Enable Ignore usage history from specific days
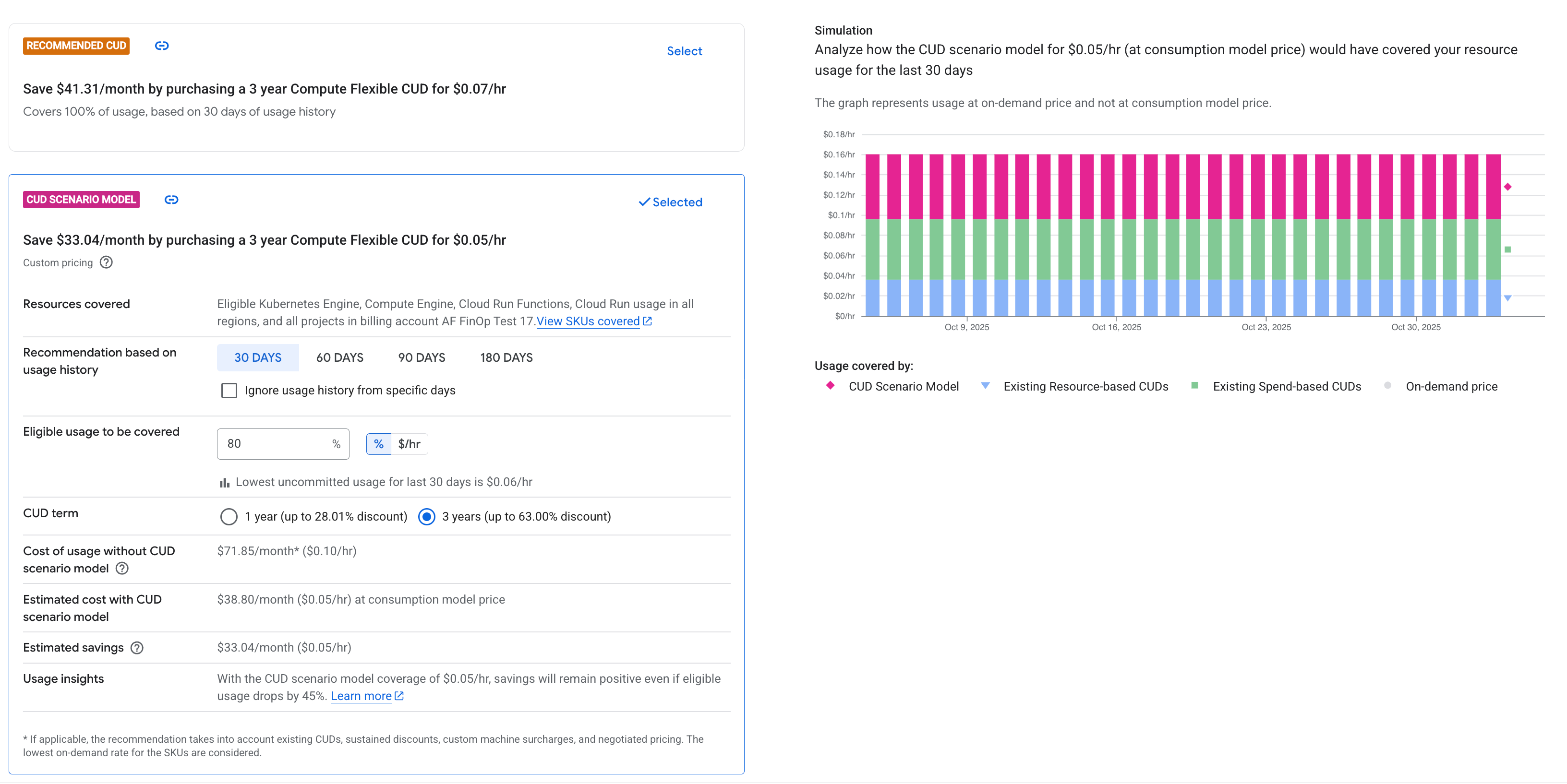Image resolution: width=1567 pixels, height=784 pixels. tap(229, 390)
